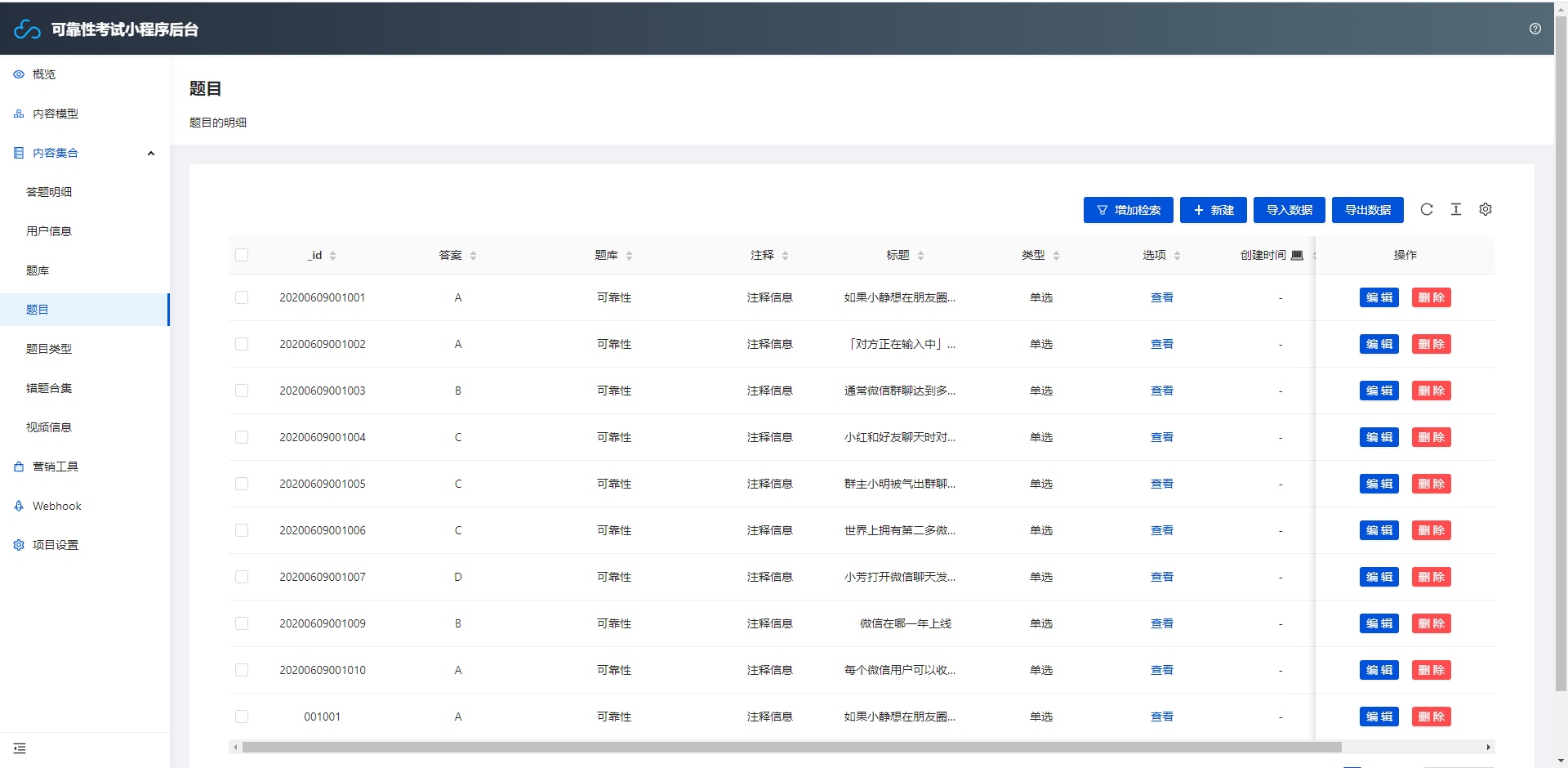Click icon next to 创建时间 header
The width and height of the screenshot is (1568, 768).
pos(1297,255)
